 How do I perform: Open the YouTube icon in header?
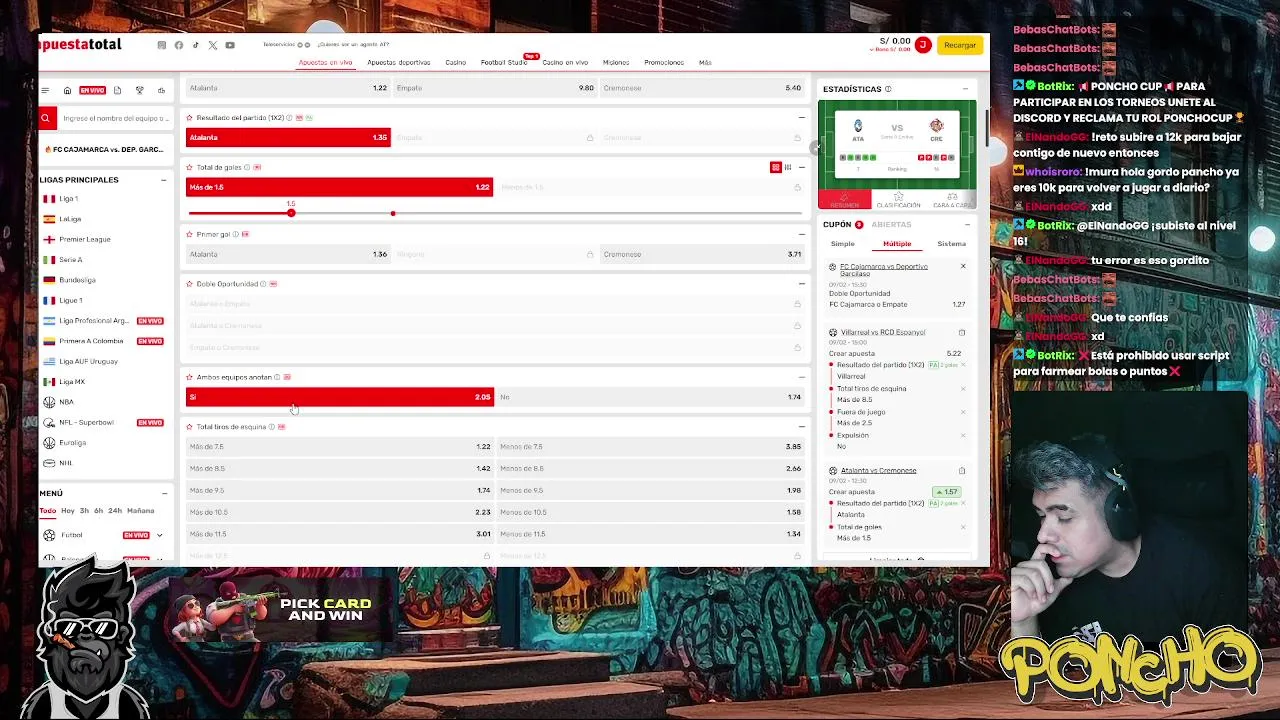(230, 45)
